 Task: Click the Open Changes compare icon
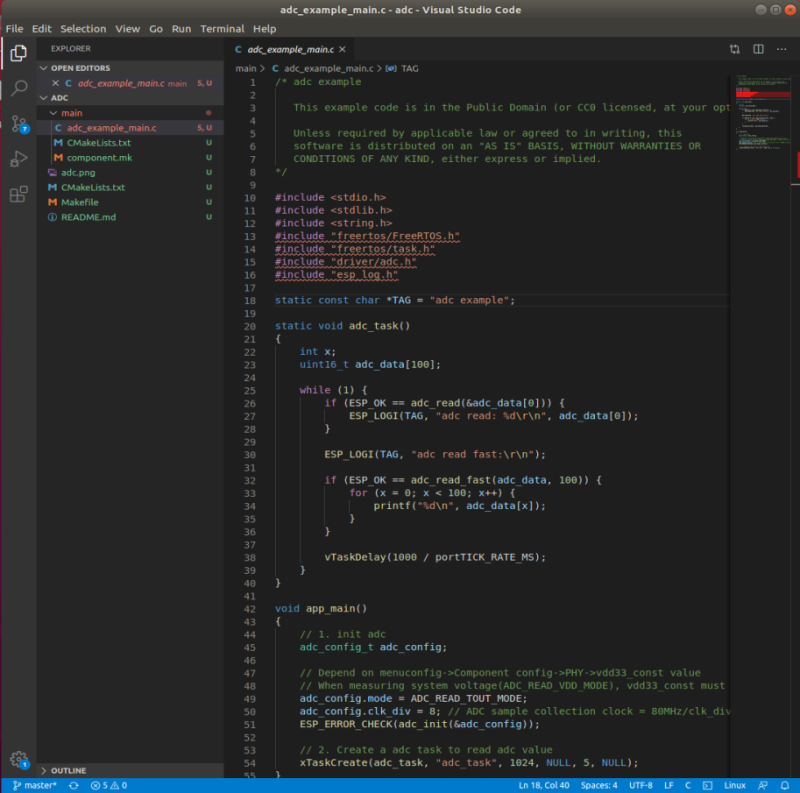735,49
